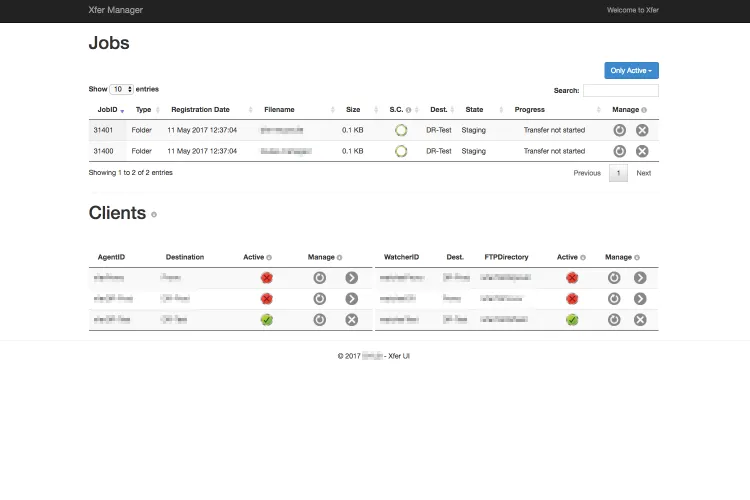
Task: Click the AgentID column header
Action: [x=111, y=257]
